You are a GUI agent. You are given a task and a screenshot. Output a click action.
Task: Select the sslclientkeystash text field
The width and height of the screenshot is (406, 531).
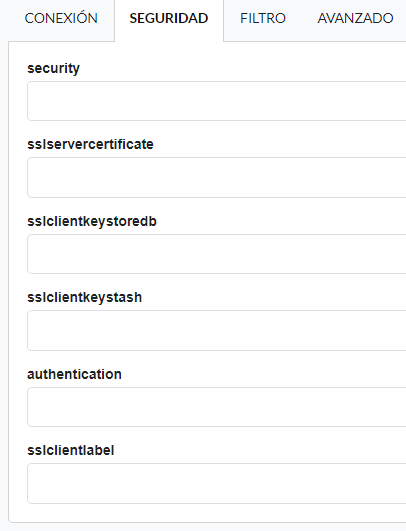[x=217, y=331]
